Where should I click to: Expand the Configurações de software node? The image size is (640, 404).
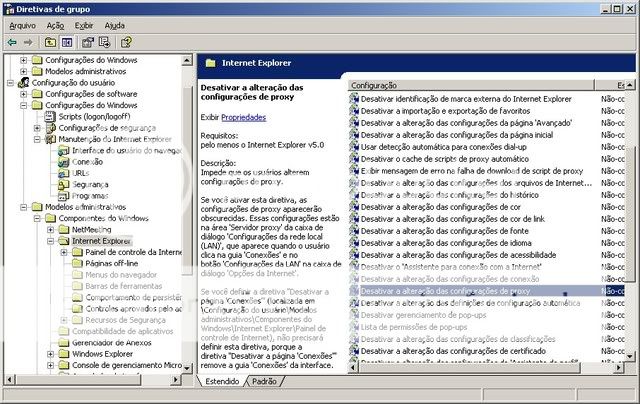point(24,94)
